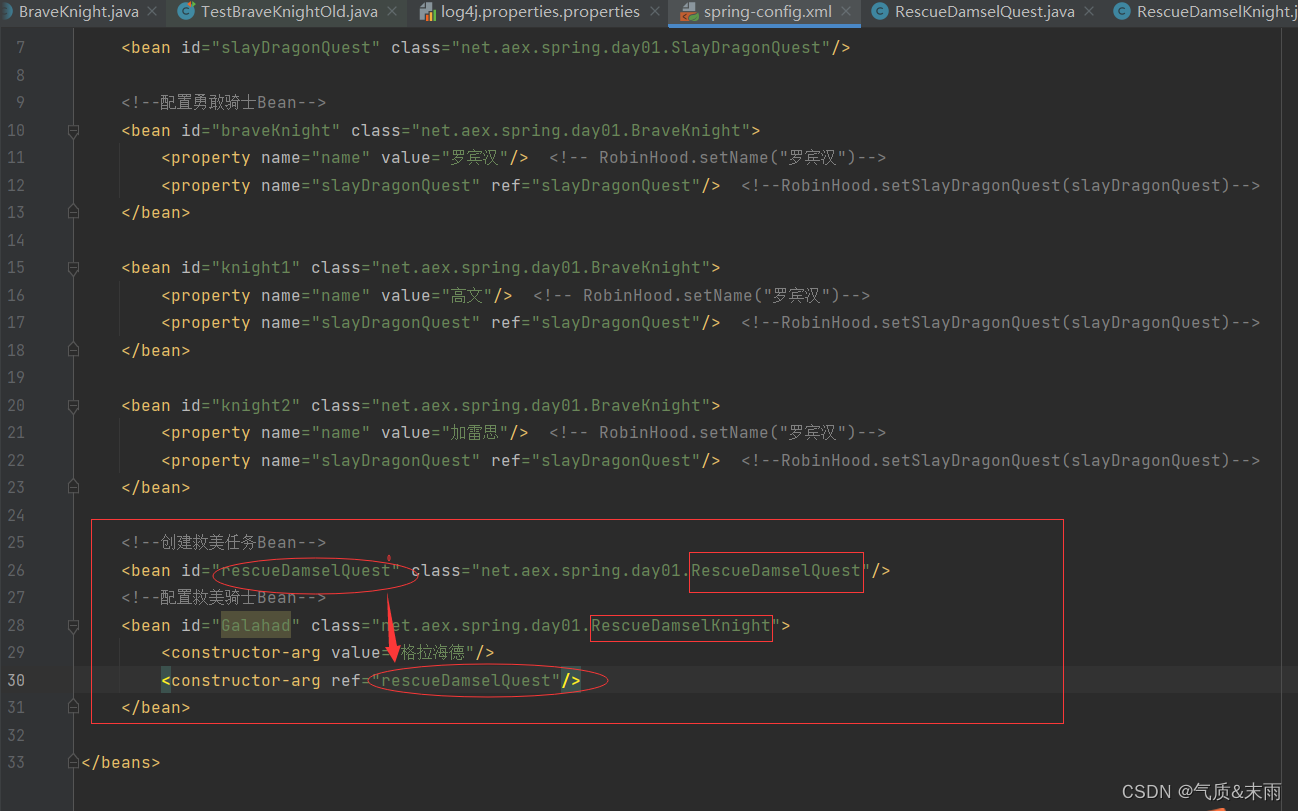Click the closing </beans> tag
Viewport: 1298px width, 811px height.
[x=120, y=762]
